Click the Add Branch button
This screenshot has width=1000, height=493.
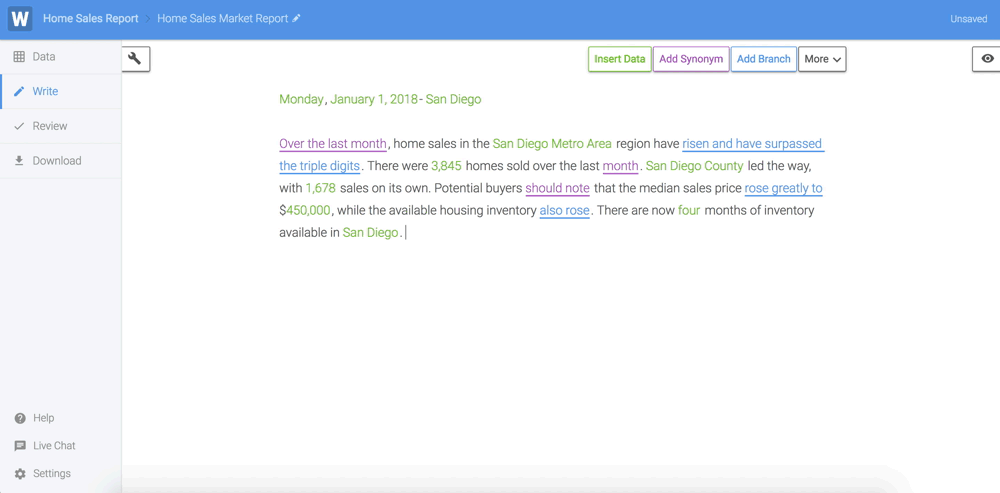[763, 59]
